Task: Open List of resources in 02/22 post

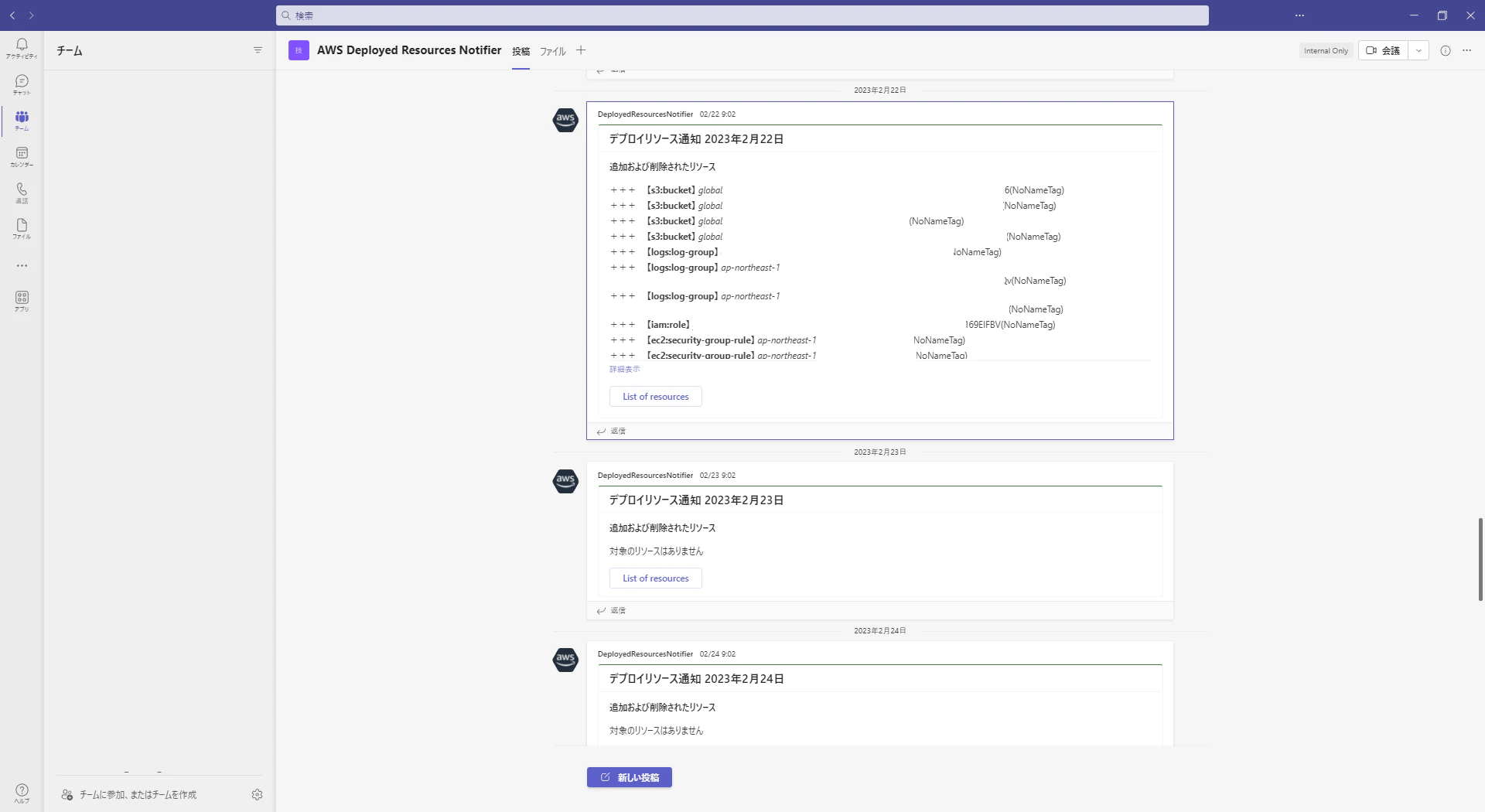Action: pyautogui.click(x=655, y=397)
